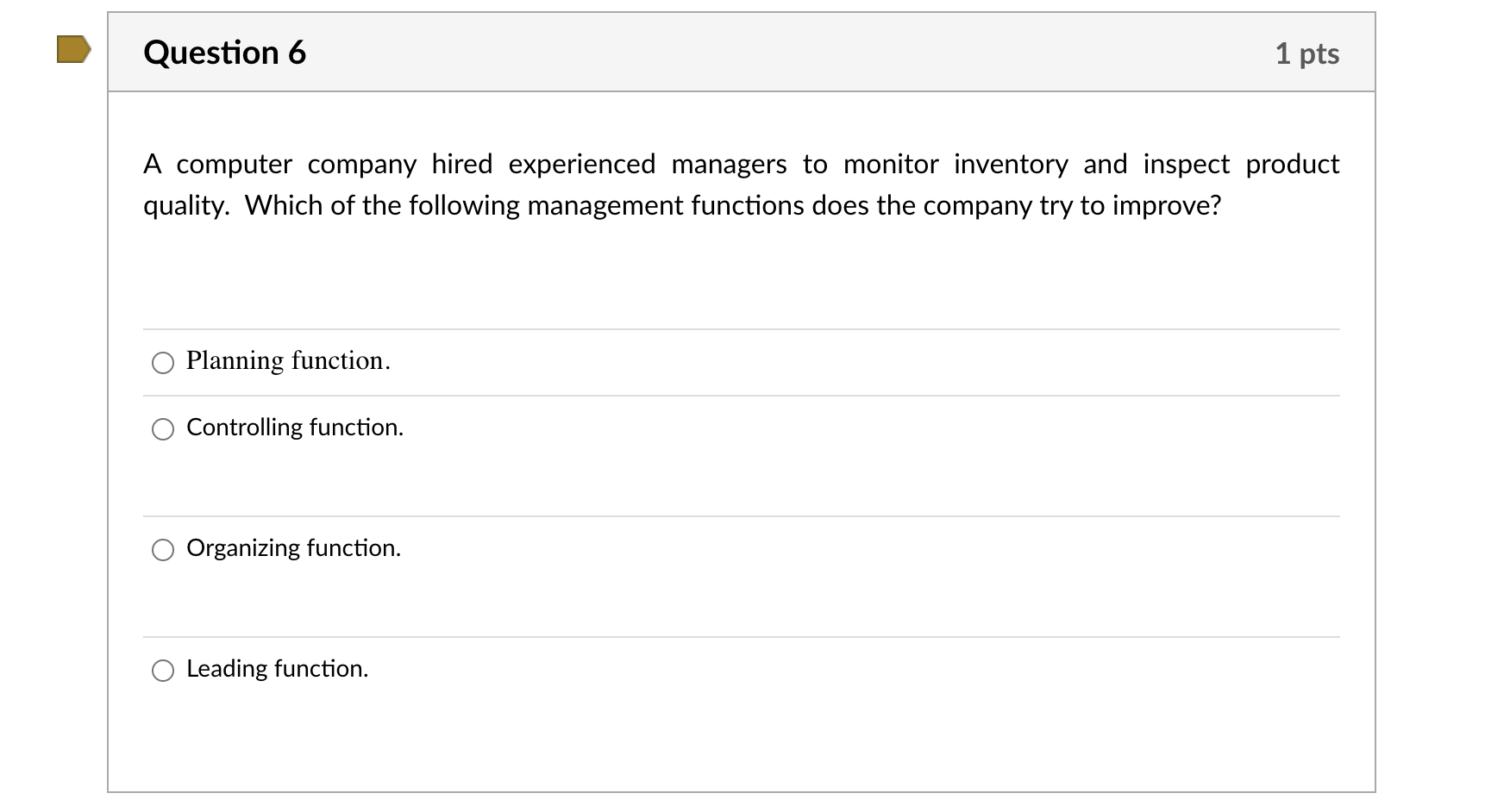Click the word 'managers' in the question
The width and height of the screenshot is (1485, 812).
click(730, 165)
